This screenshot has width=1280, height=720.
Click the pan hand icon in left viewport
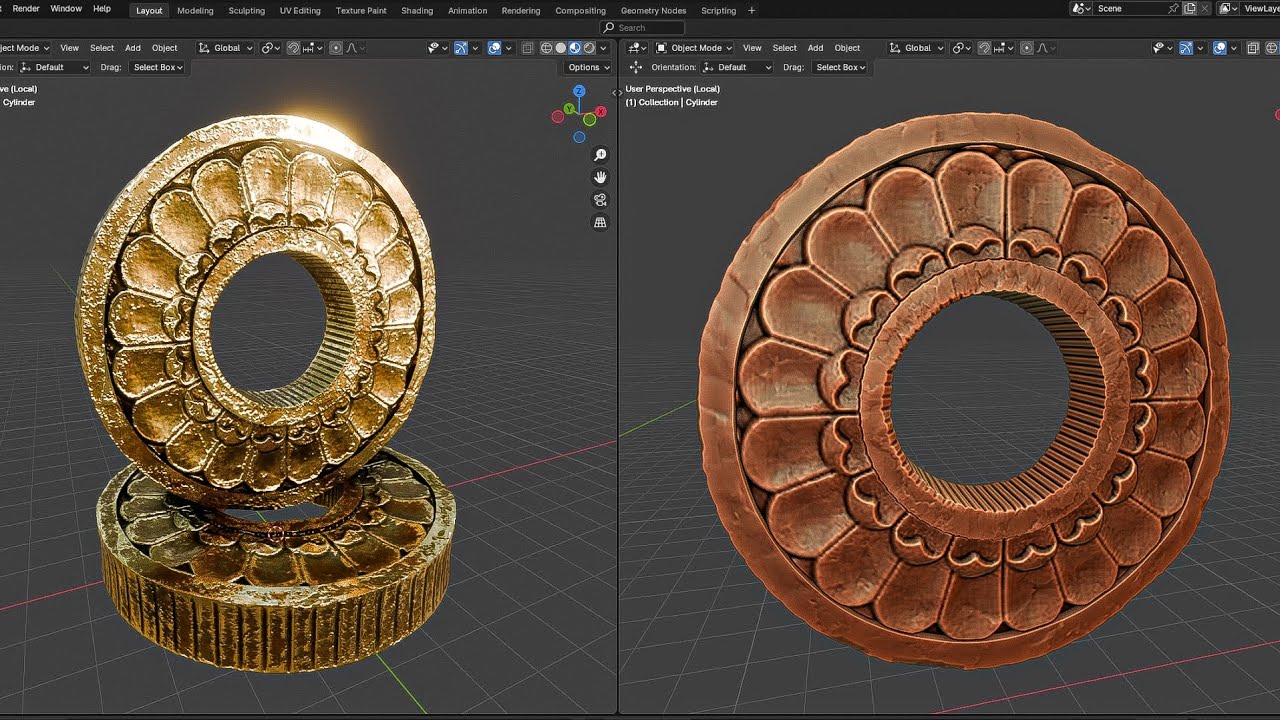pyautogui.click(x=600, y=177)
